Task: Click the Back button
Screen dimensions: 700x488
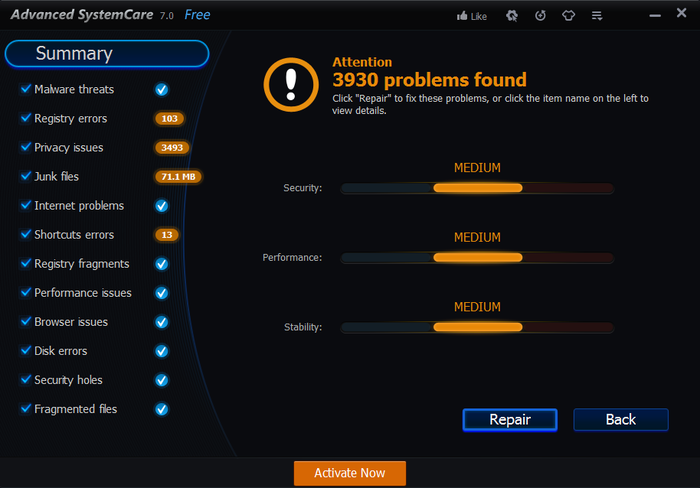Action: click(x=621, y=420)
